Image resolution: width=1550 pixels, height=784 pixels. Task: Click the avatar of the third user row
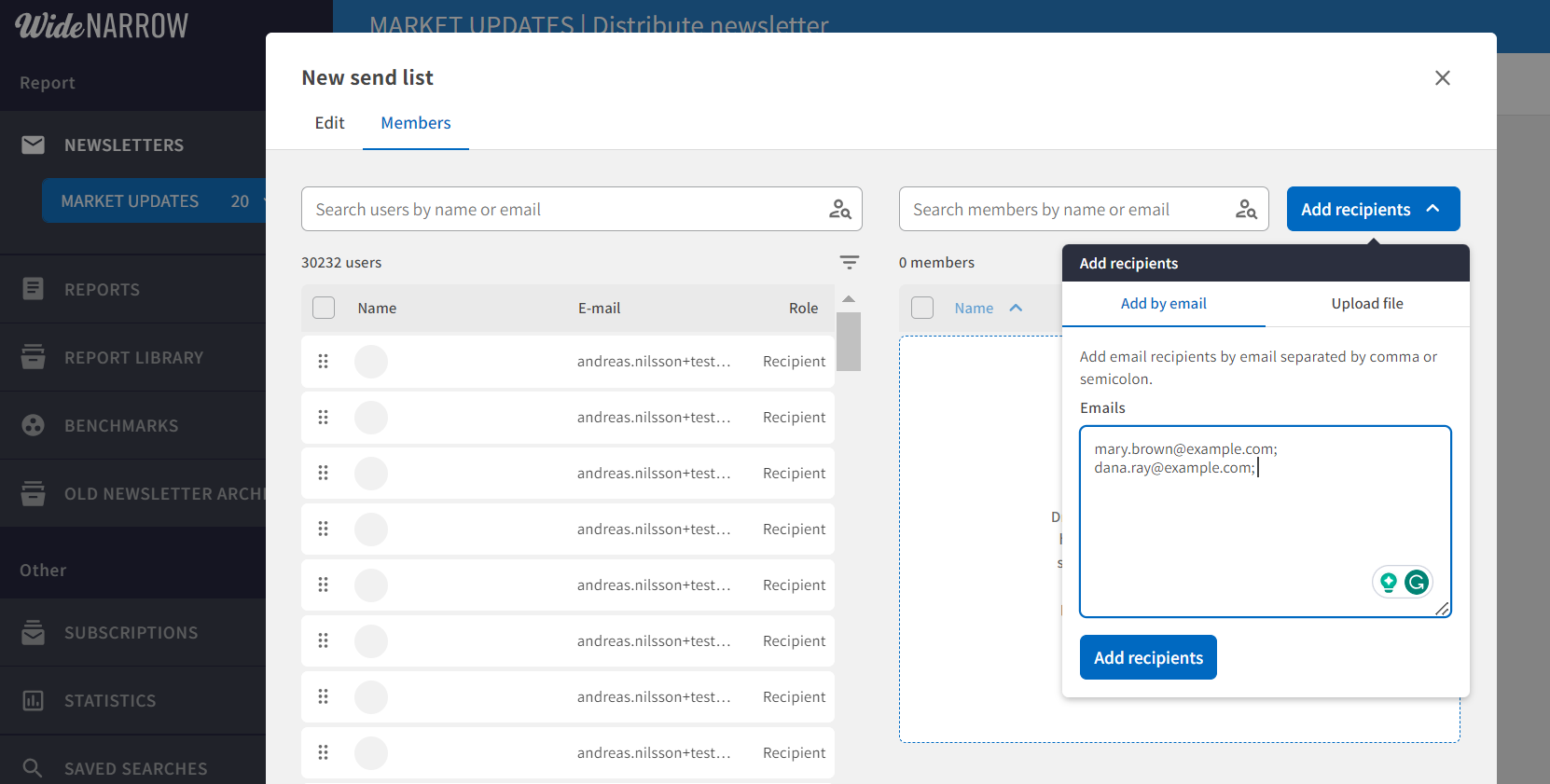point(371,474)
